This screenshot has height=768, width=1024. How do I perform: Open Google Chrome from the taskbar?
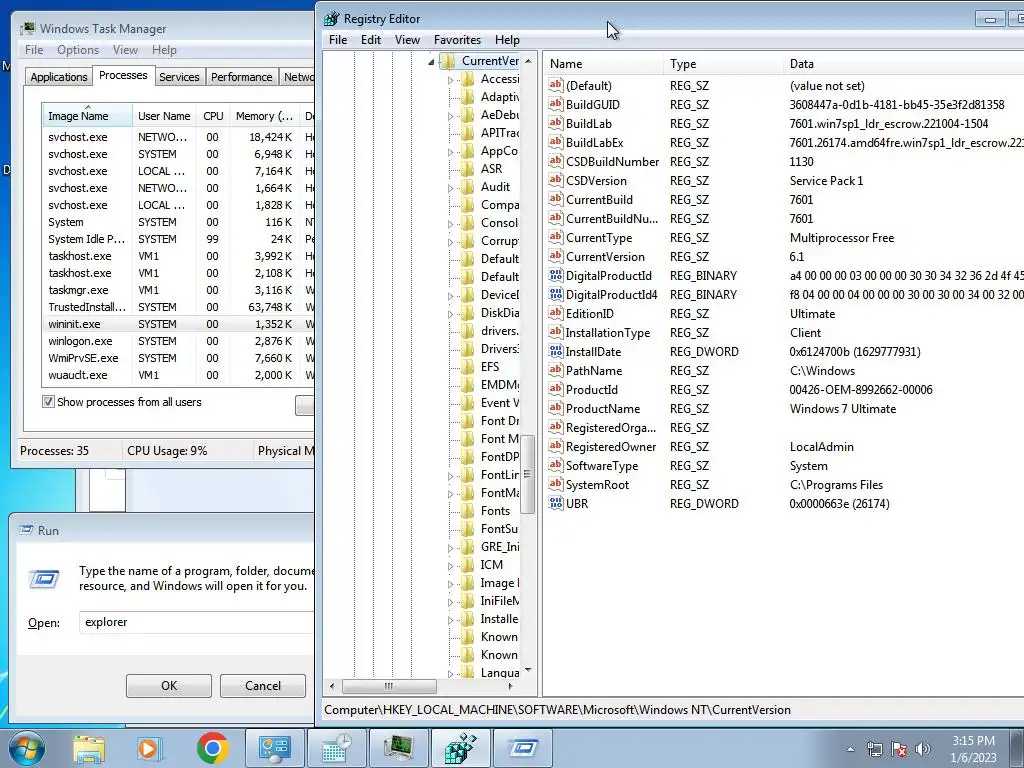point(212,748)
